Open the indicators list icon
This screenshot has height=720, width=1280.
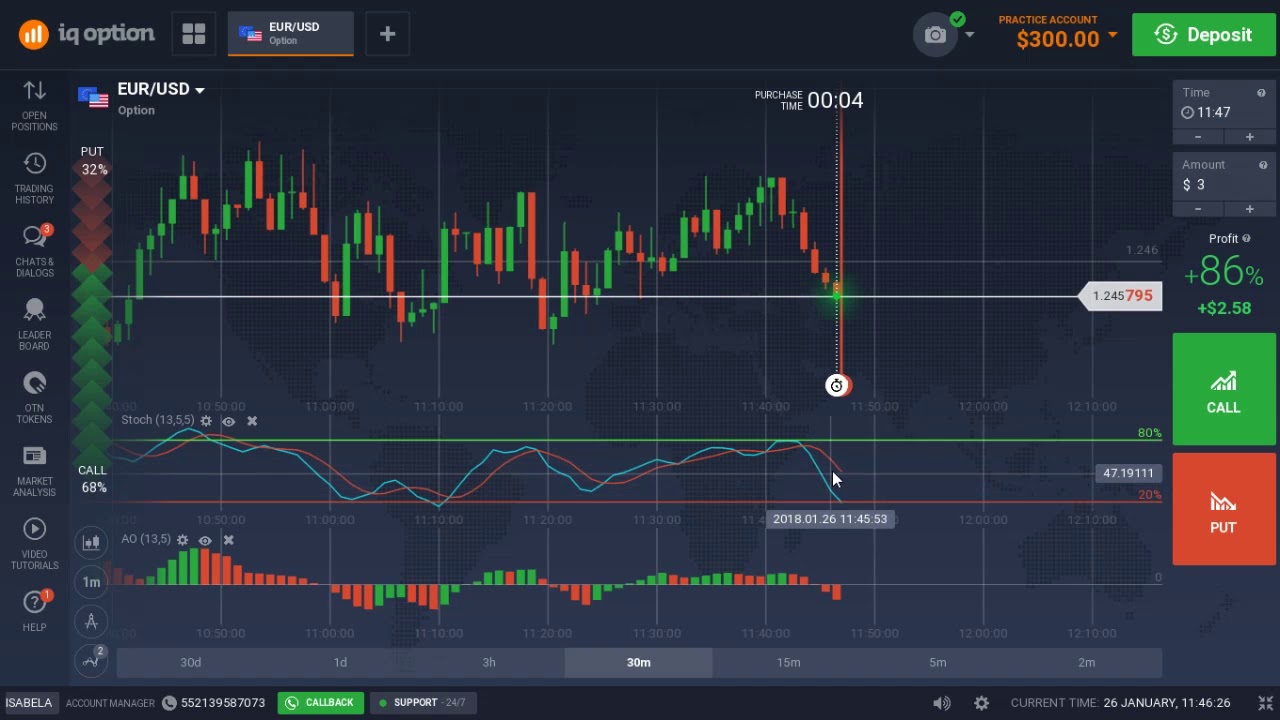point(91,660)
